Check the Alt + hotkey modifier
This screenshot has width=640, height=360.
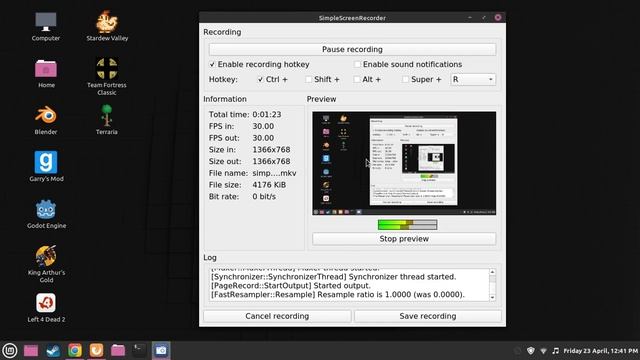pos(357,80)
